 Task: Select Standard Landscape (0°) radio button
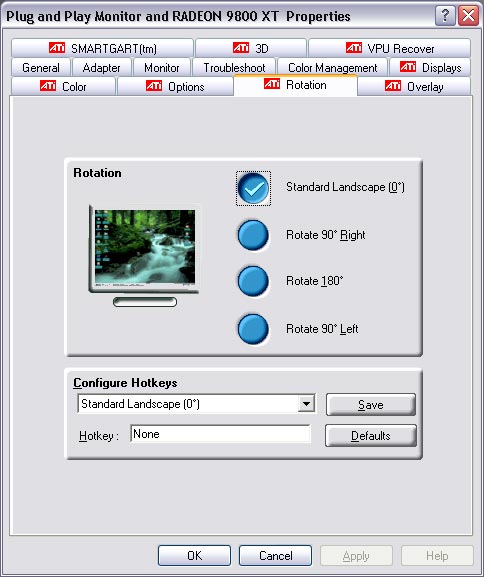[253, 188]
